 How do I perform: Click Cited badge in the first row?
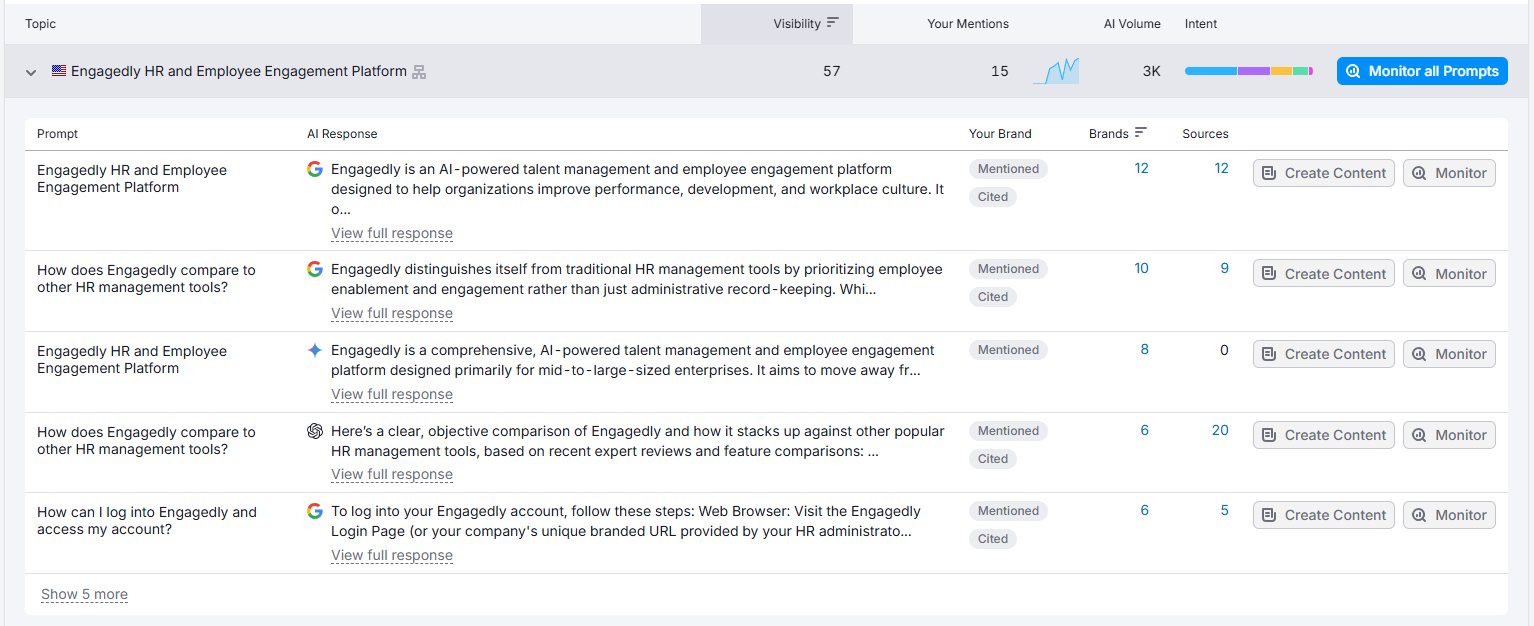pyautogui.click(x=993, y=197)
